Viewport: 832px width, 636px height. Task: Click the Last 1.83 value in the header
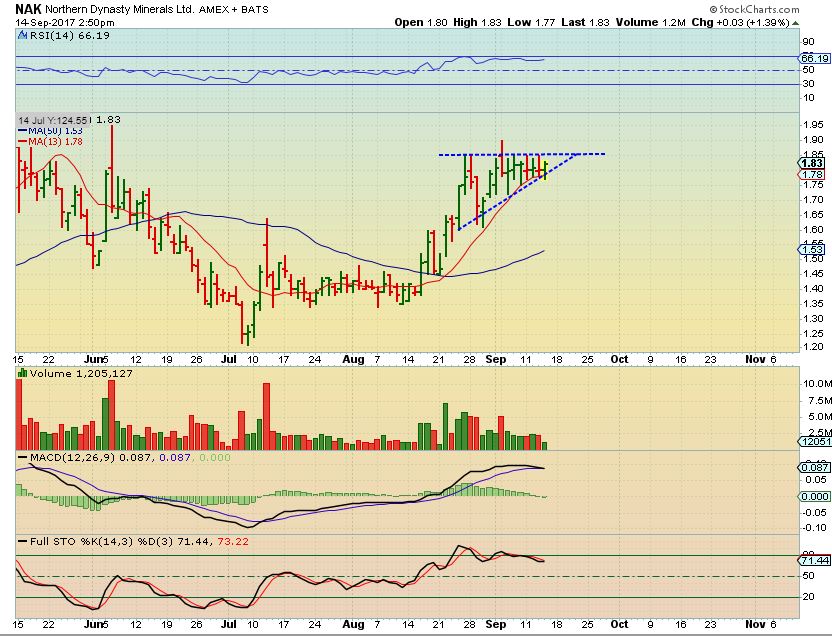585,22
